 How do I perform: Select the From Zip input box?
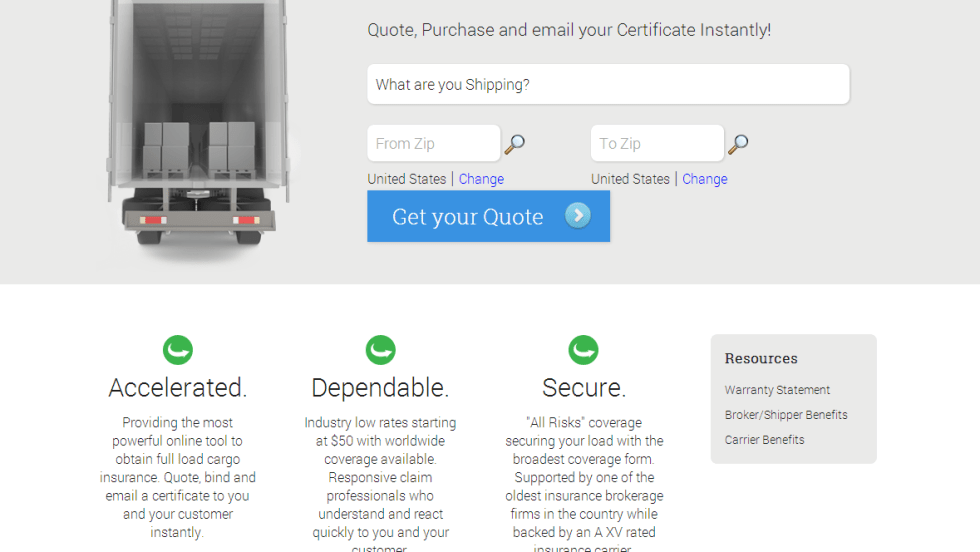point(433,144)
